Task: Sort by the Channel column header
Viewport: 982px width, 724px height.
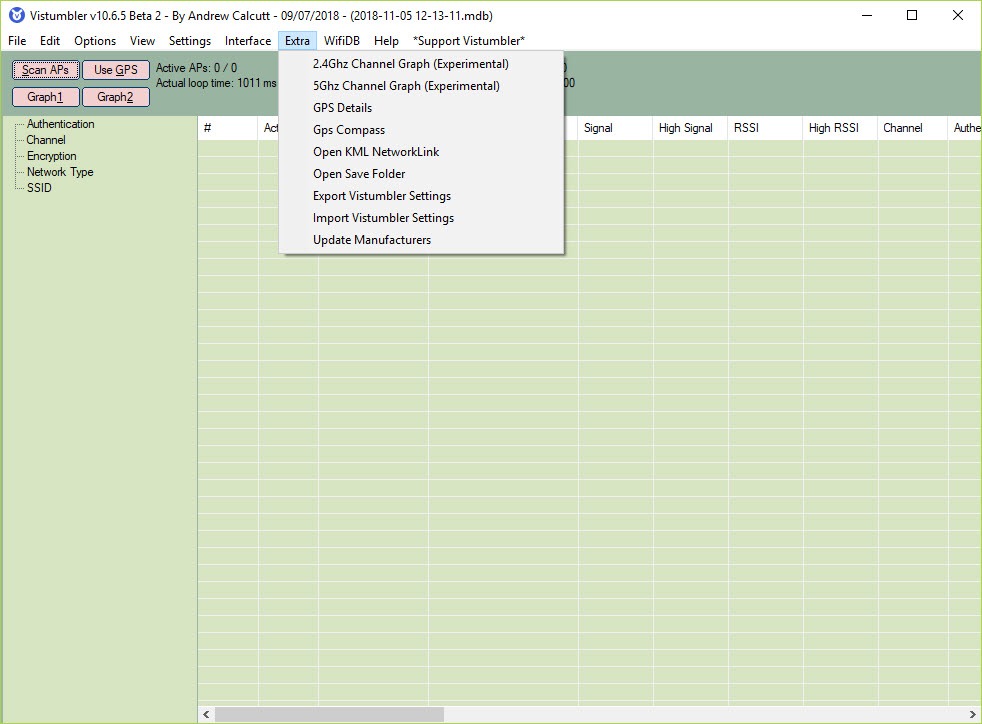Action: 912,128
